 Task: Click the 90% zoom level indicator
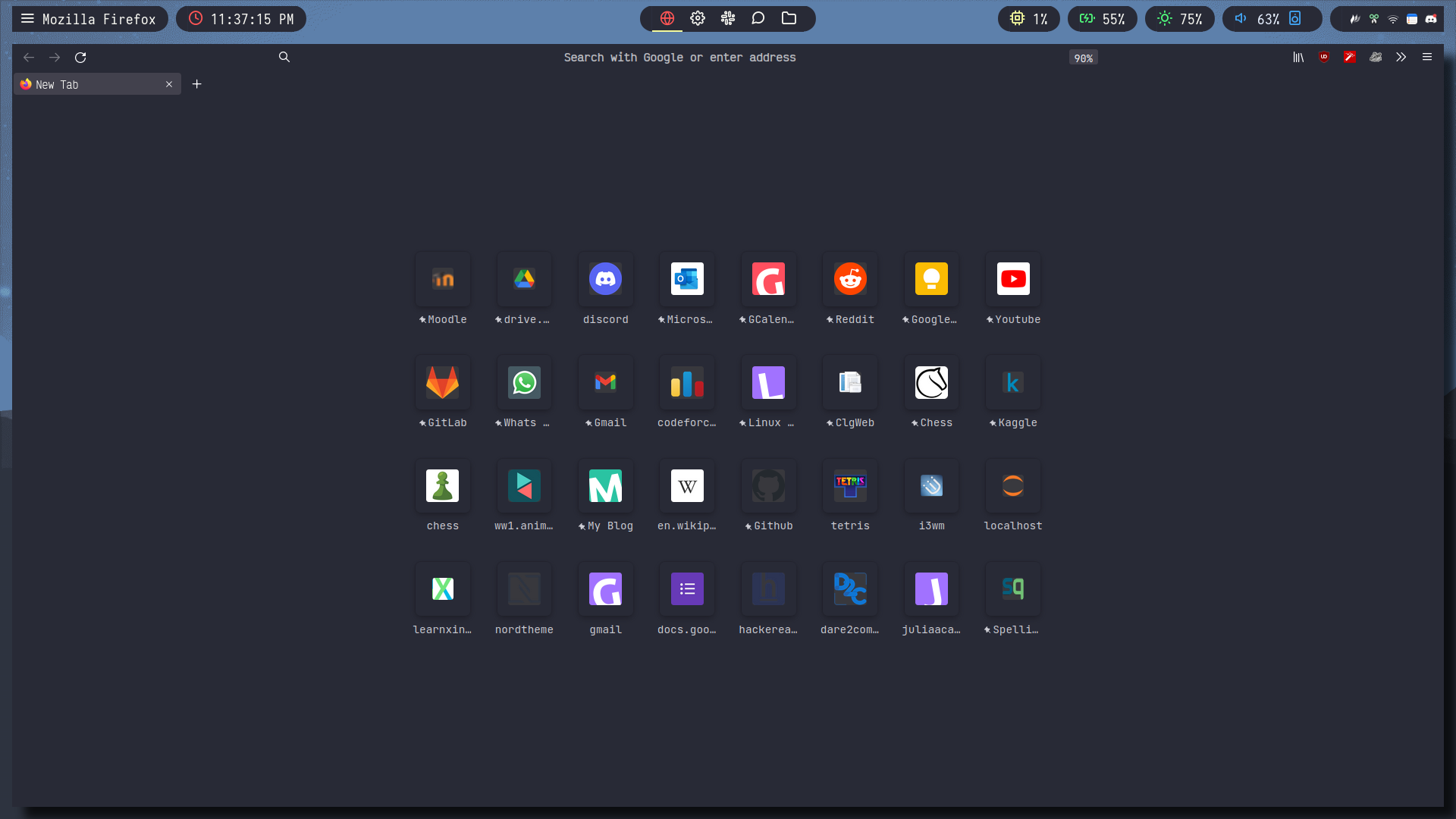tap(1083, 58)
